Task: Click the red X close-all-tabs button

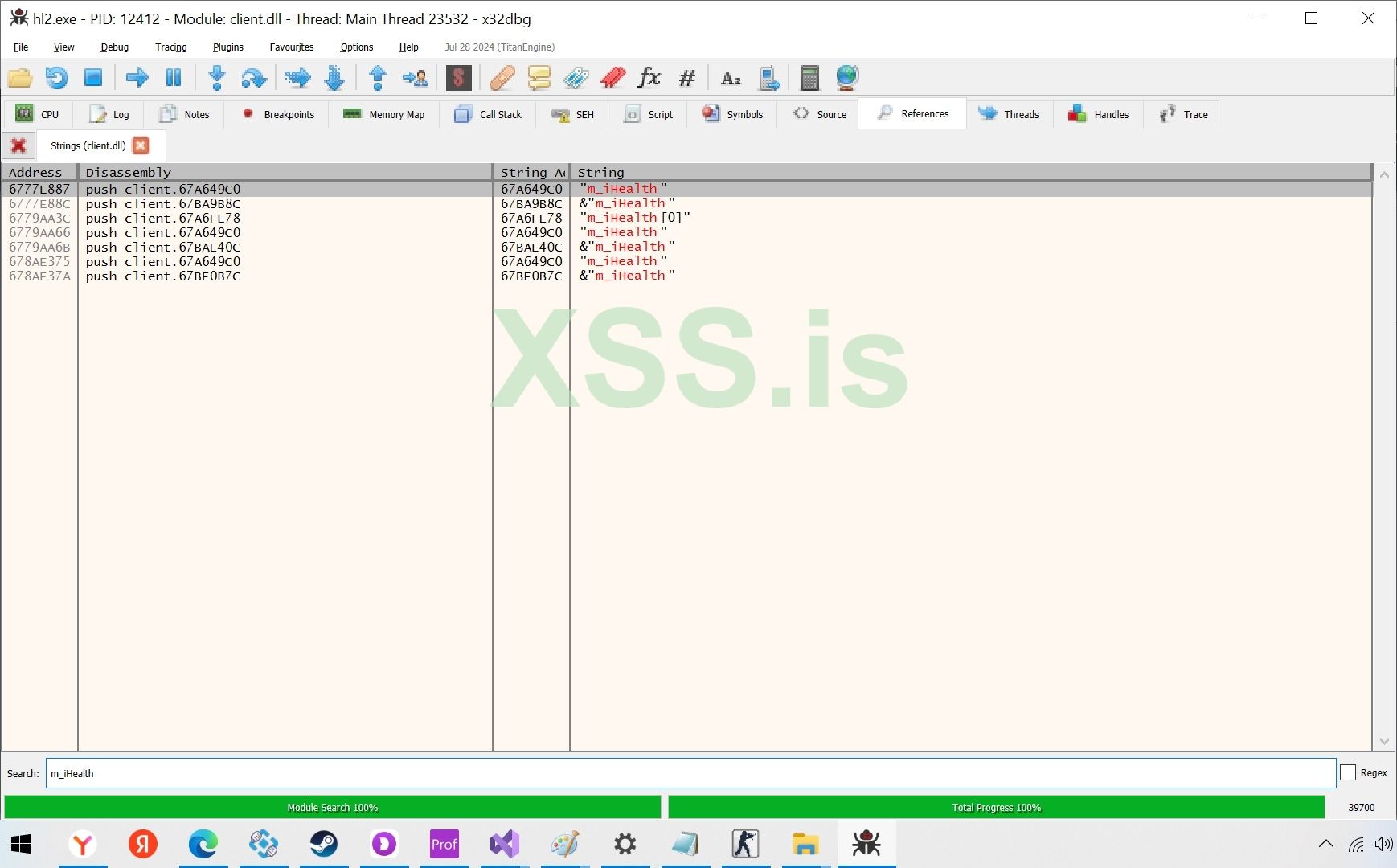Action: 18,145
